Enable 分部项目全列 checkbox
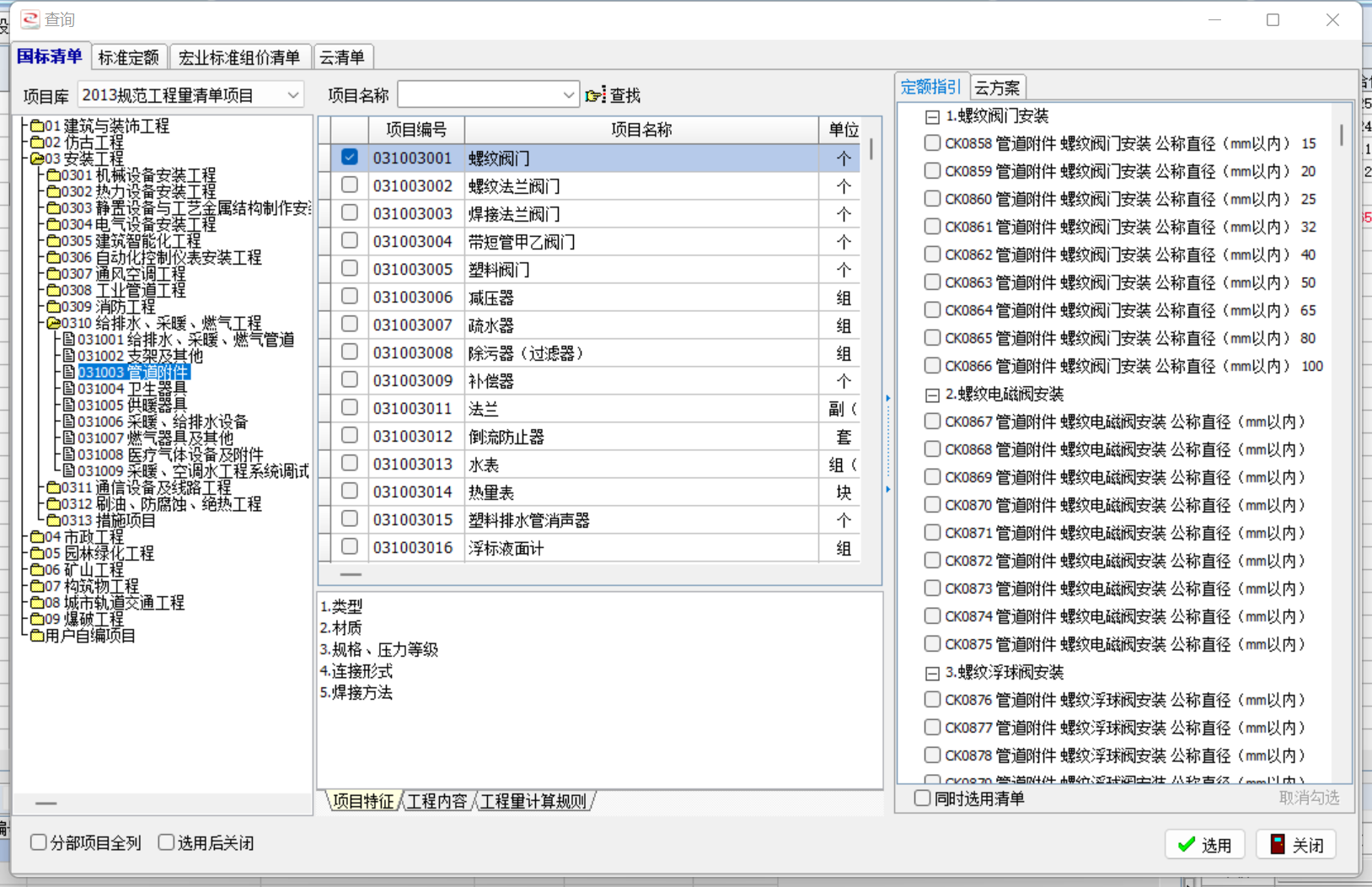The height and width of the screenshot is (887, 1372). pyautogui.click(x=38, y=841)
